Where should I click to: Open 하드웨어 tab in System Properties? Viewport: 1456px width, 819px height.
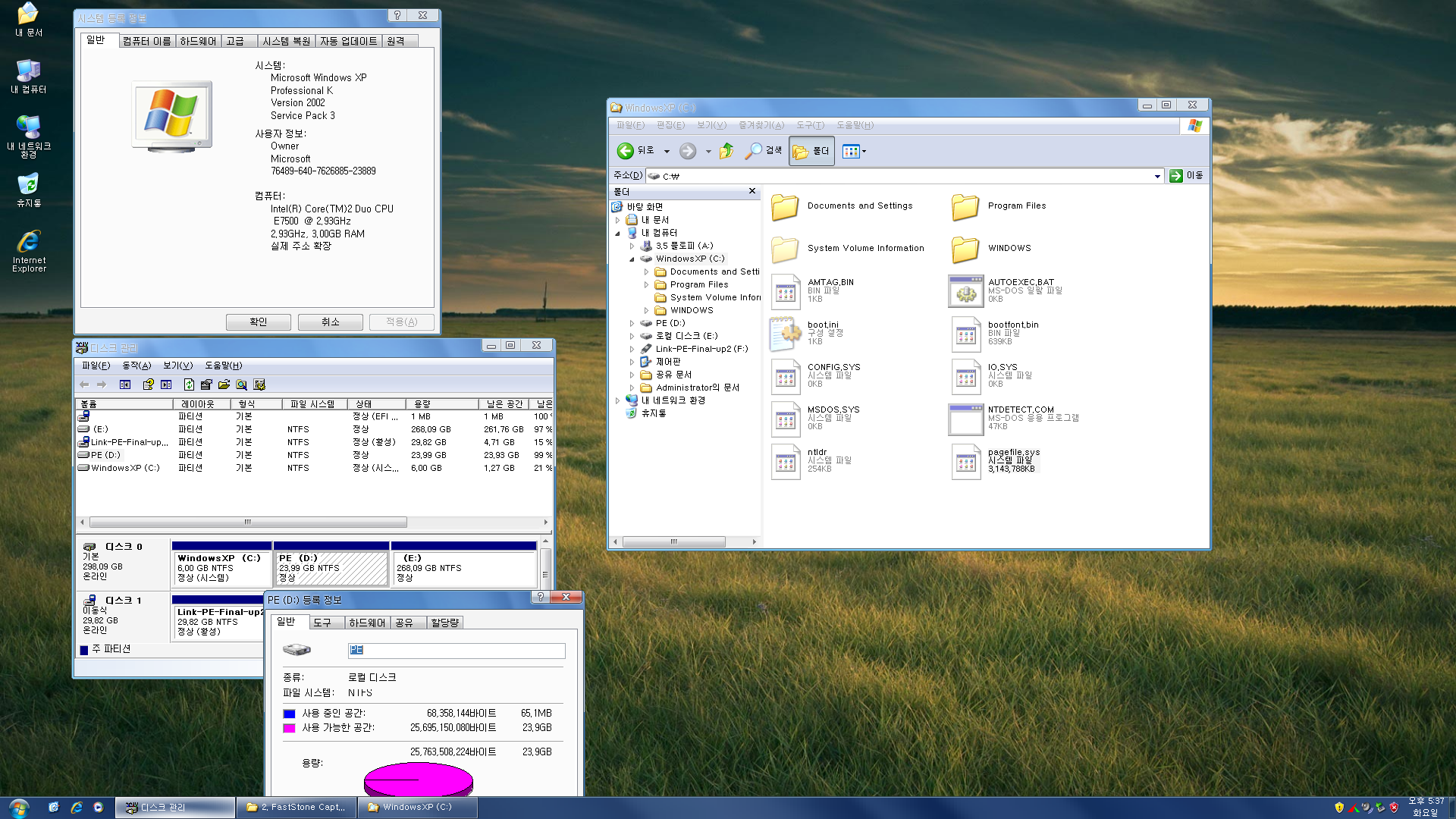(198, 41)
